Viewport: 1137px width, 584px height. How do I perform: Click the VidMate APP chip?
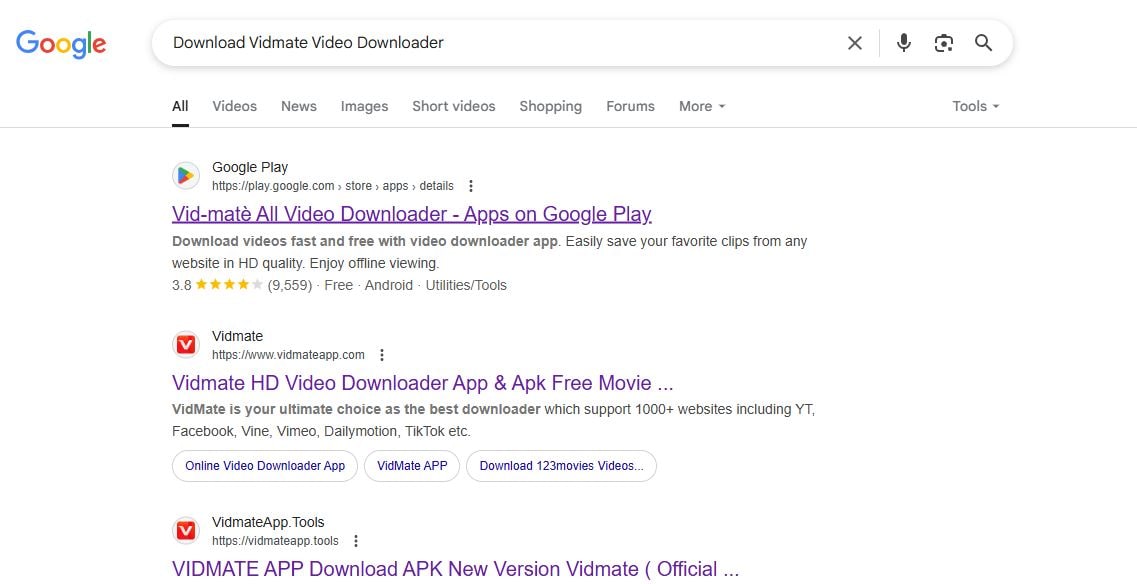pyautogui.click(x=412, y=466)
